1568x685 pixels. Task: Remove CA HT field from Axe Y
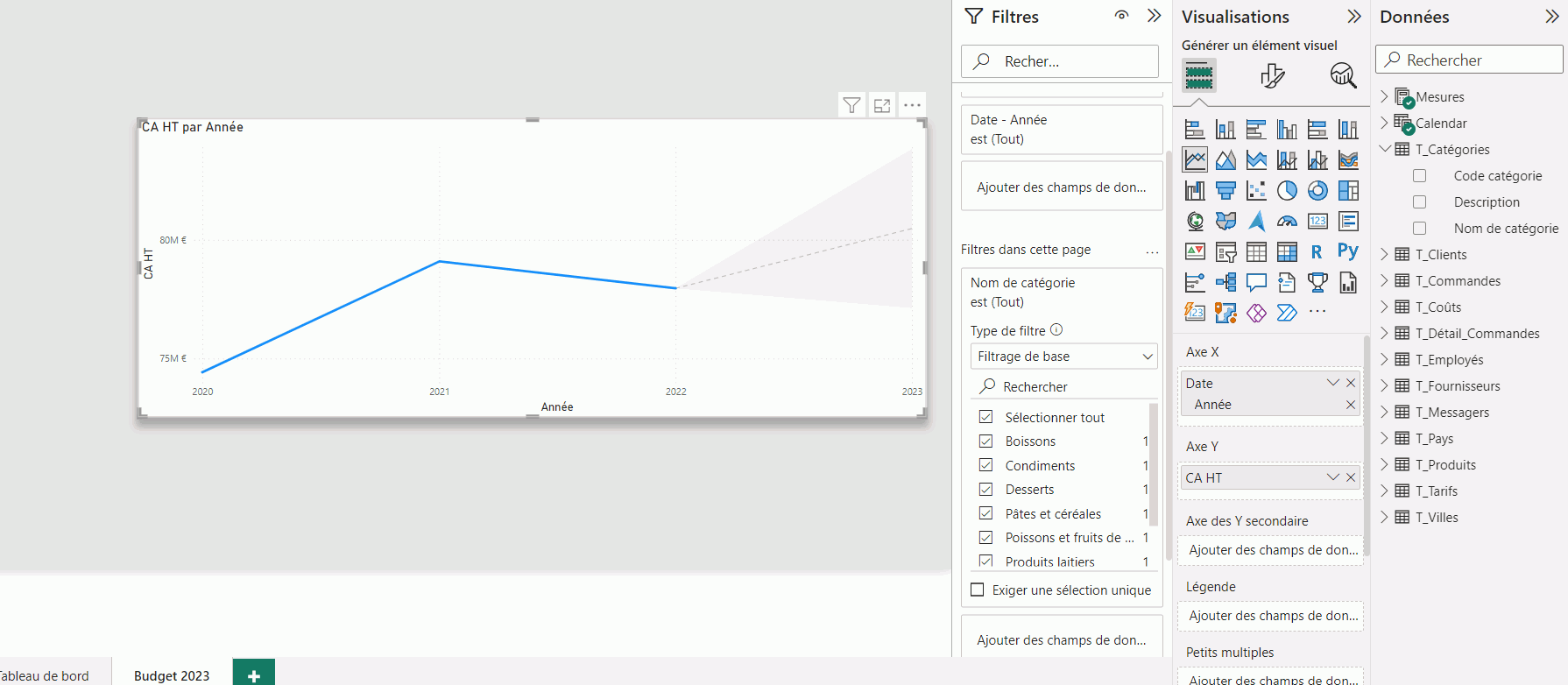pos(1351,477)
